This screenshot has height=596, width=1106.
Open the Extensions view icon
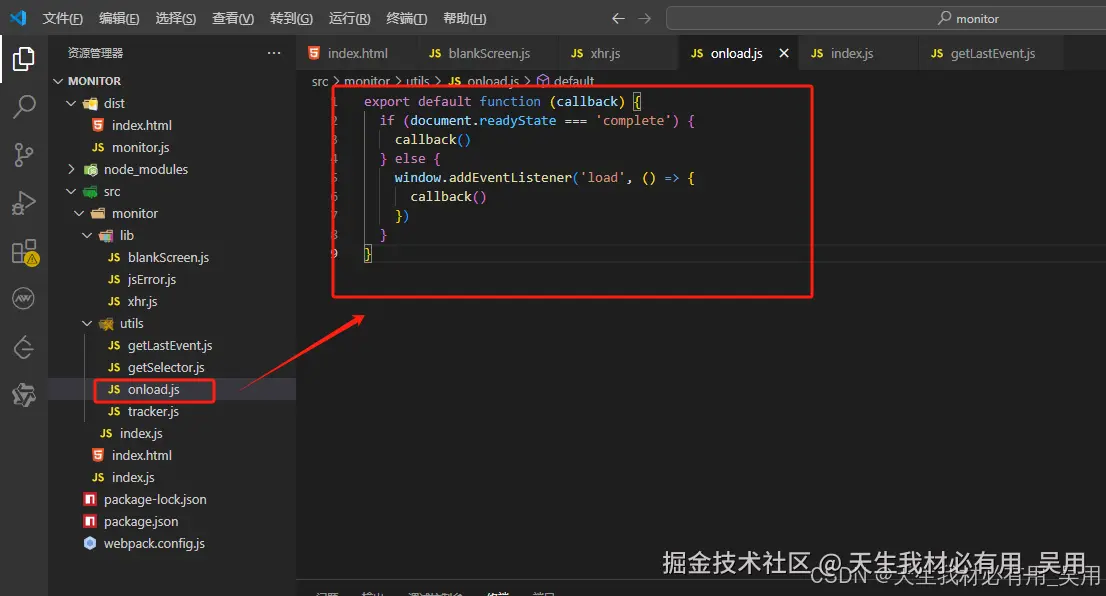tap(25, 252)
